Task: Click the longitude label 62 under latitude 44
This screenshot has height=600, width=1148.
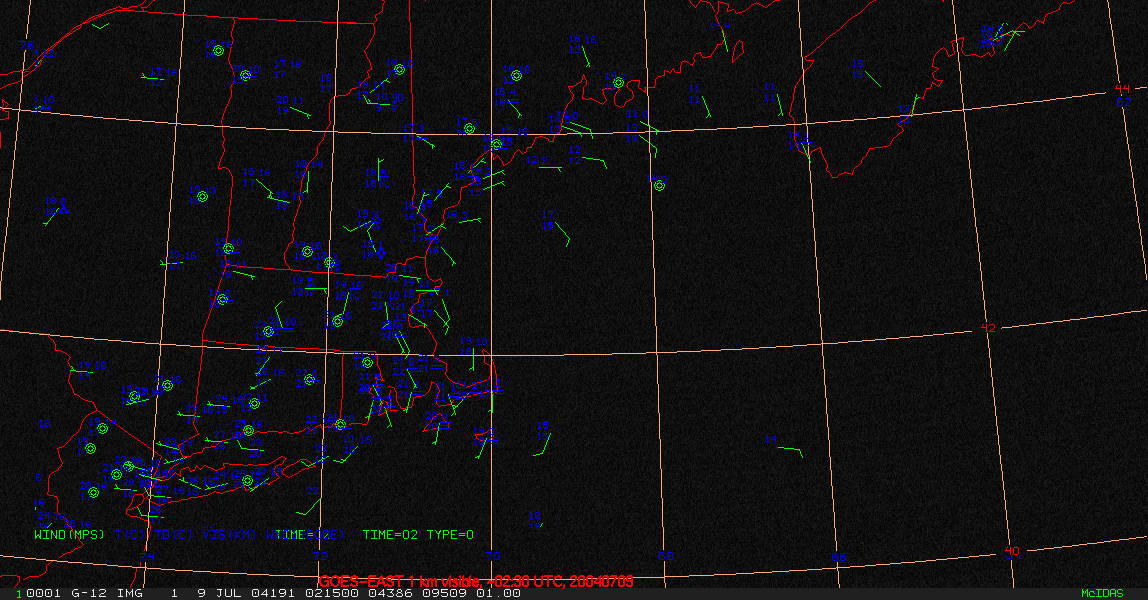Action: (1124, 102)
